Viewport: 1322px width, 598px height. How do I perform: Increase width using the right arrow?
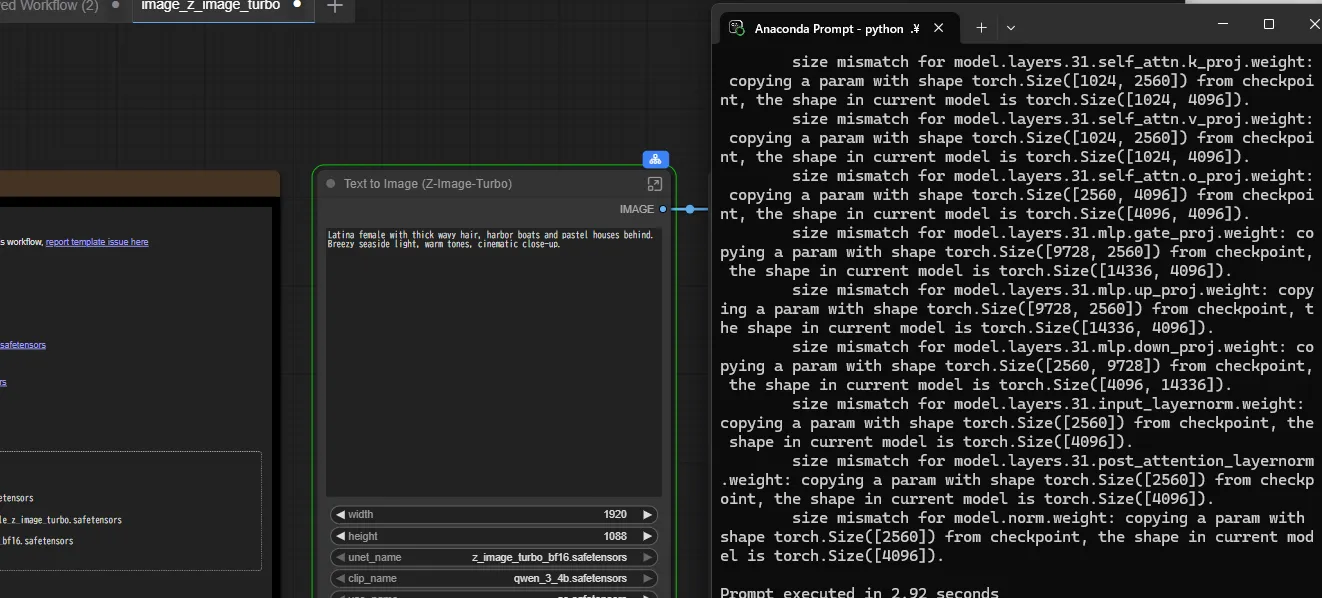point(648,515)
